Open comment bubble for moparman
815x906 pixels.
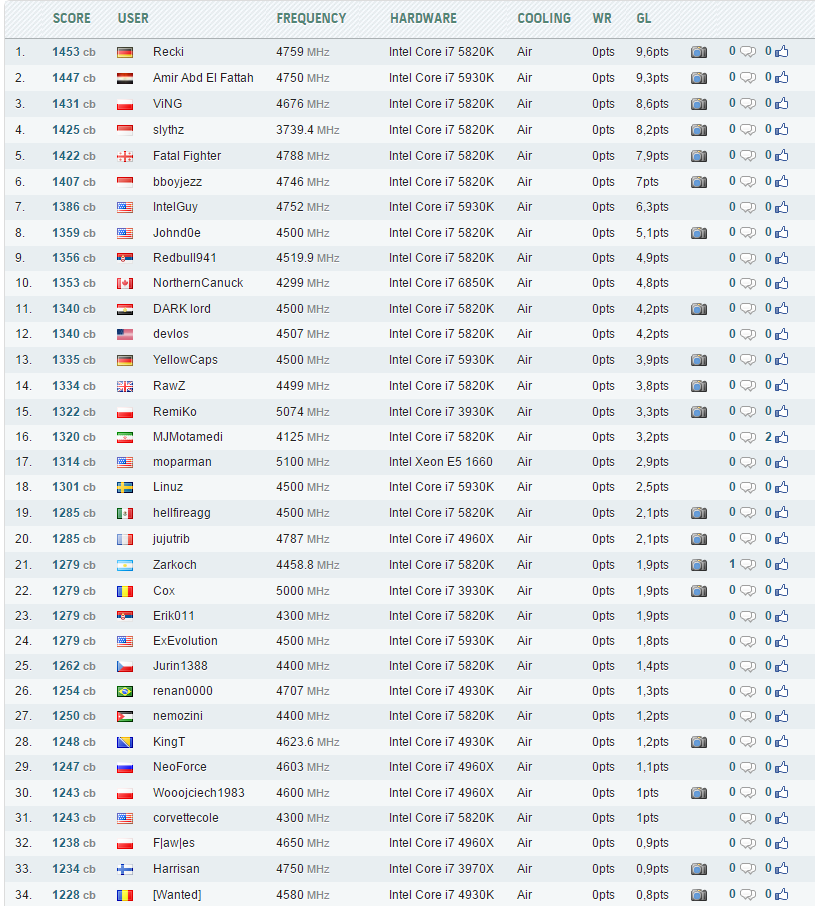[x=748, y=462]
